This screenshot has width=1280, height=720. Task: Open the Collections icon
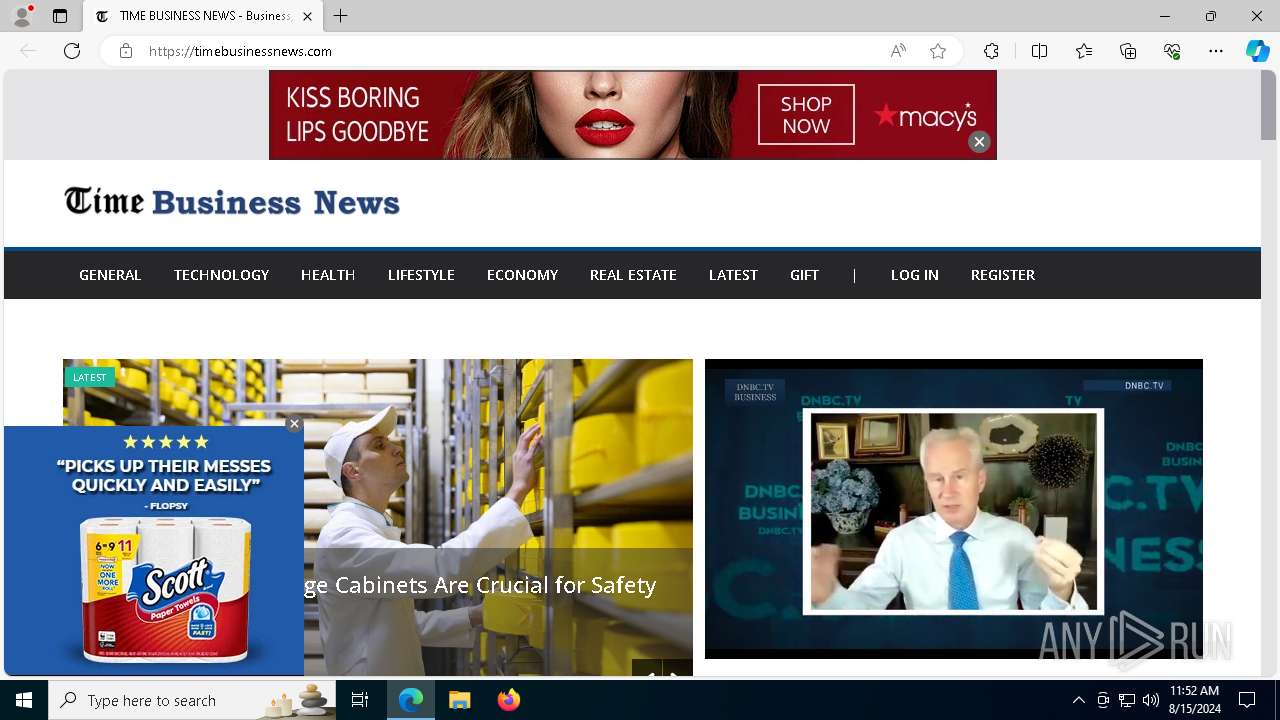[1128, 51]
